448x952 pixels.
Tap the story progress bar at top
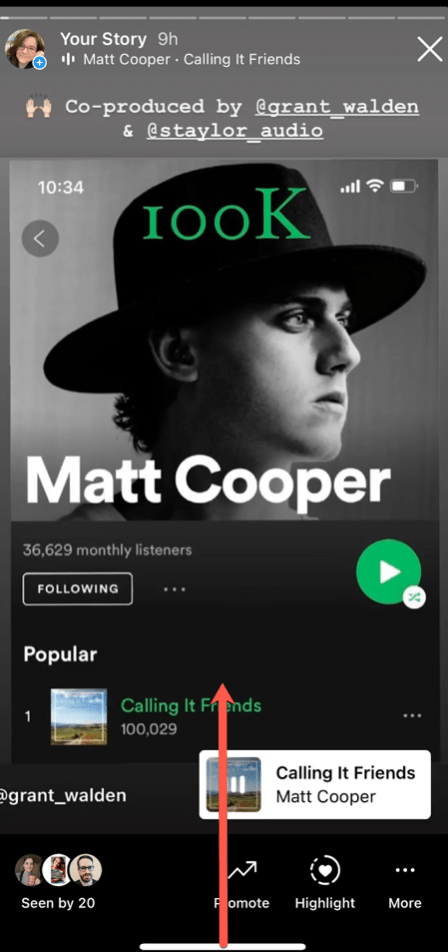coord(224,18)
